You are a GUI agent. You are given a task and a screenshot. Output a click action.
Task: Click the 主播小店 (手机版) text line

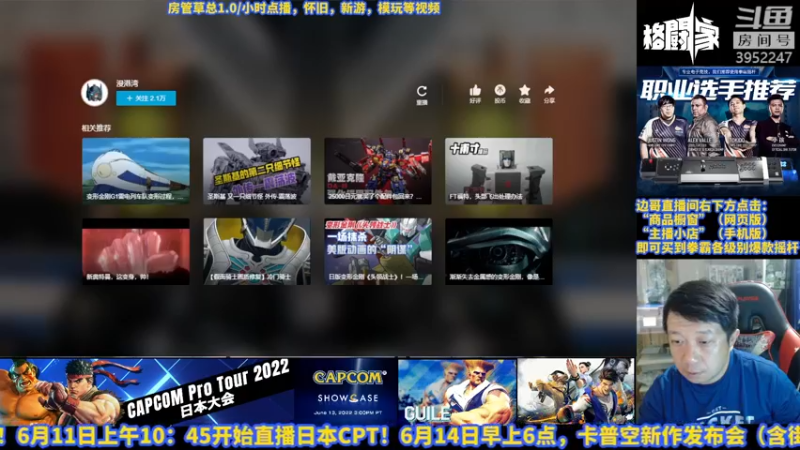pos(705,234)
